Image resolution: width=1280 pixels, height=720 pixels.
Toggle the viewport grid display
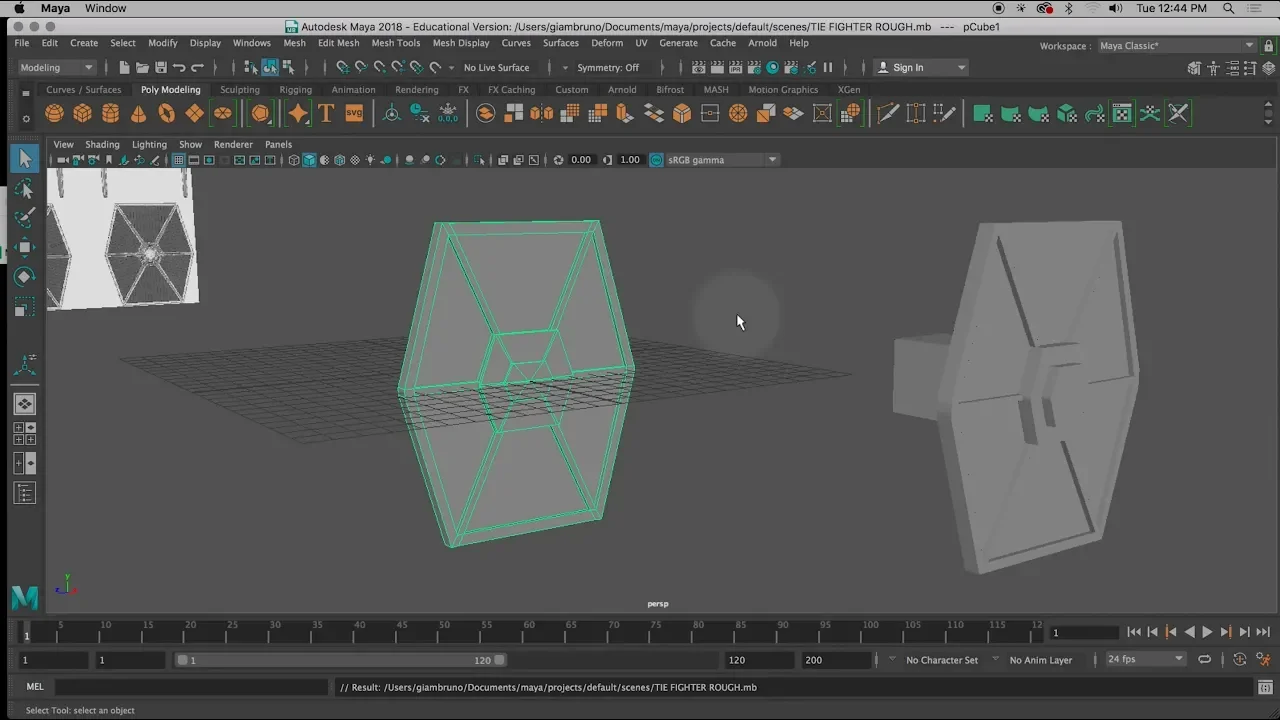179,160
